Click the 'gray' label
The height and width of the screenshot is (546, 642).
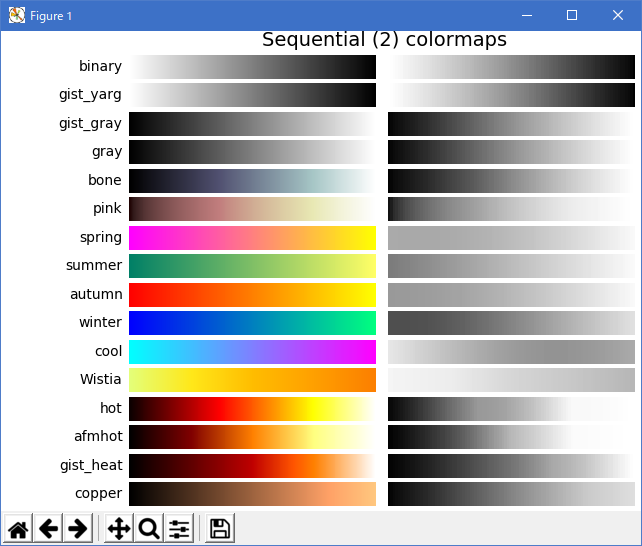107,152
